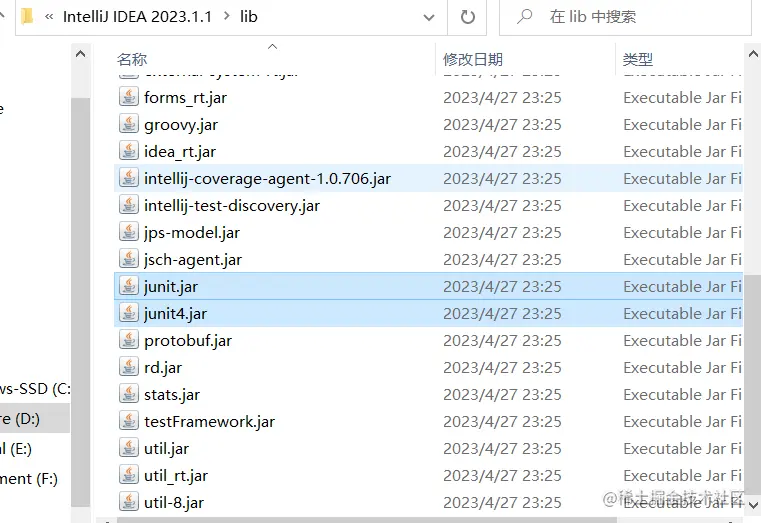761x523 pixels.
Task: Select file name util-8.jar
Action: [174, 503]
